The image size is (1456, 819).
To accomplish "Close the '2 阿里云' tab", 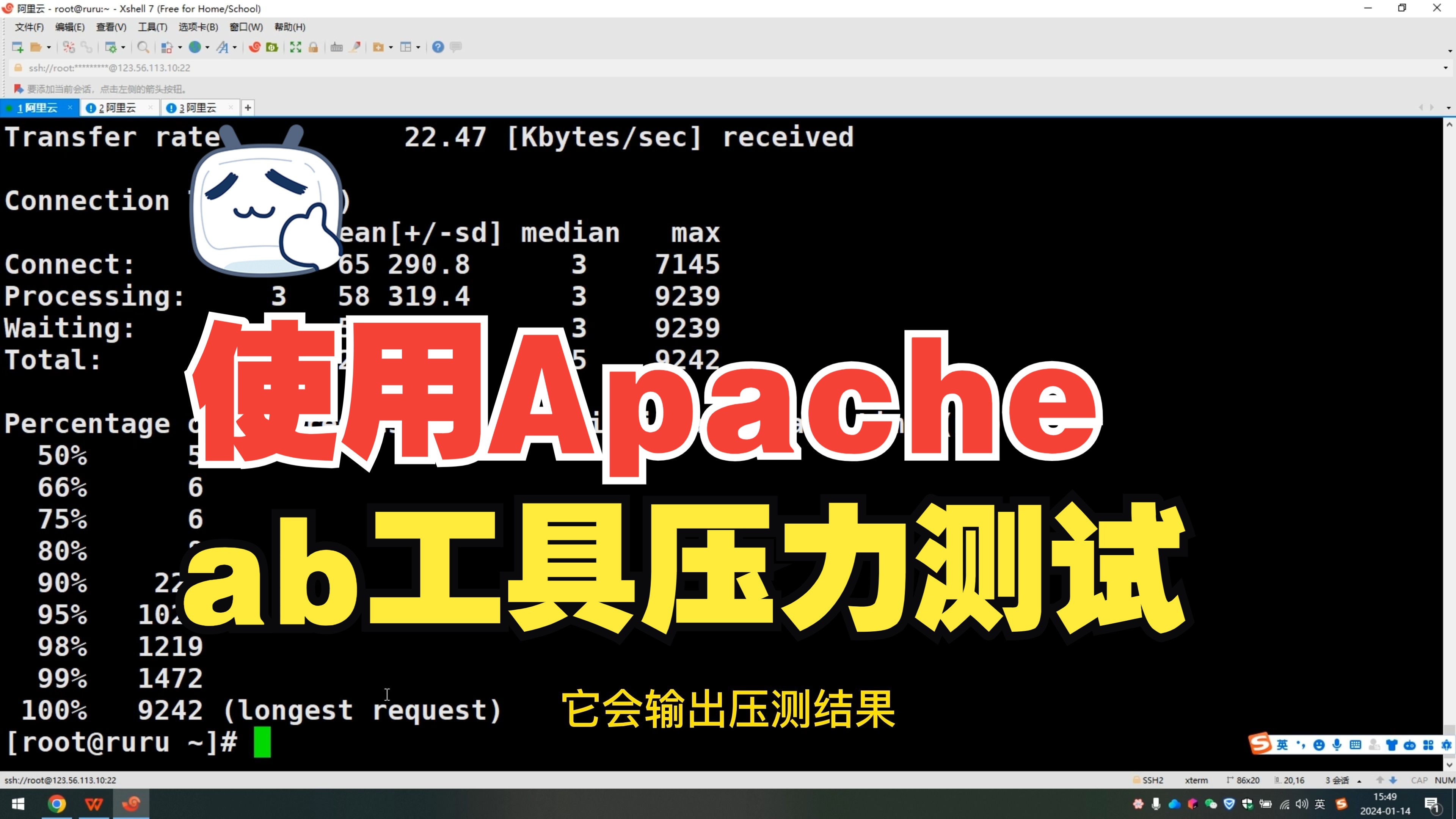I will pos(151,107).
